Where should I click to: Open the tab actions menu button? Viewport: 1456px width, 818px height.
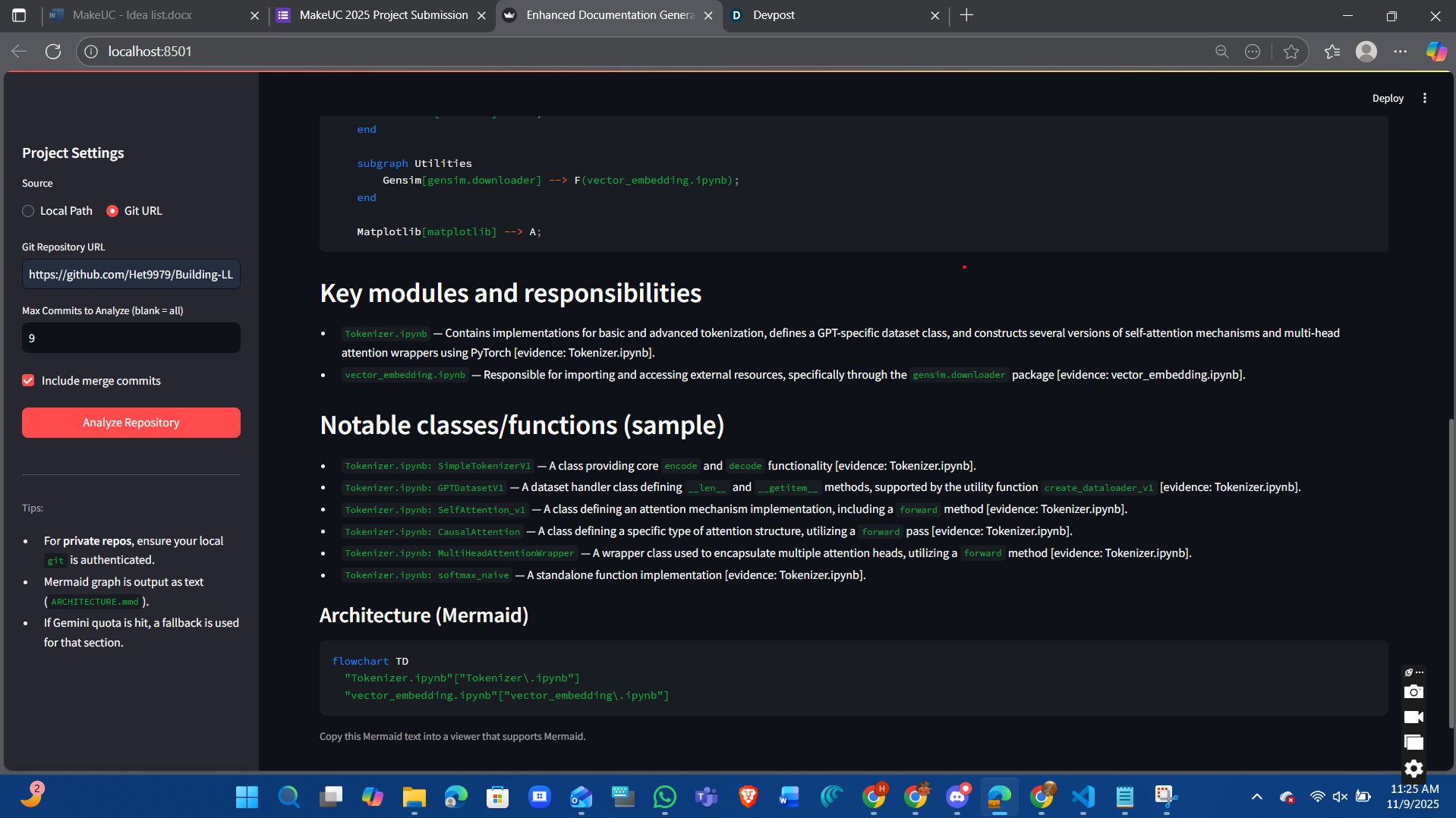tap(19, 15)
